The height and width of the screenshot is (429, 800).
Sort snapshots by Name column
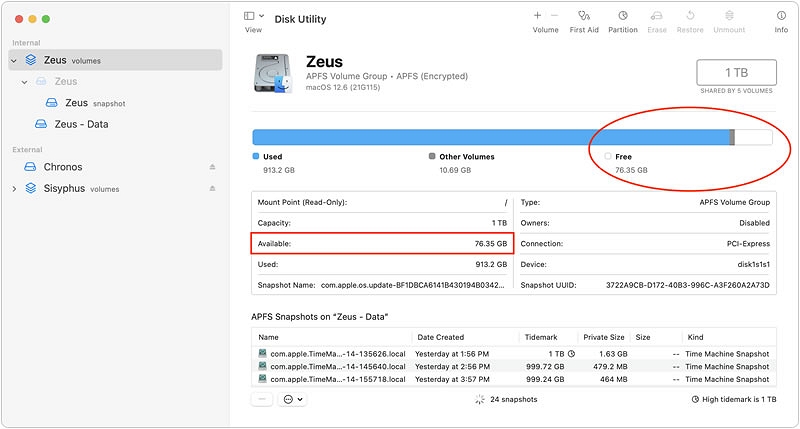click(268, 337)
